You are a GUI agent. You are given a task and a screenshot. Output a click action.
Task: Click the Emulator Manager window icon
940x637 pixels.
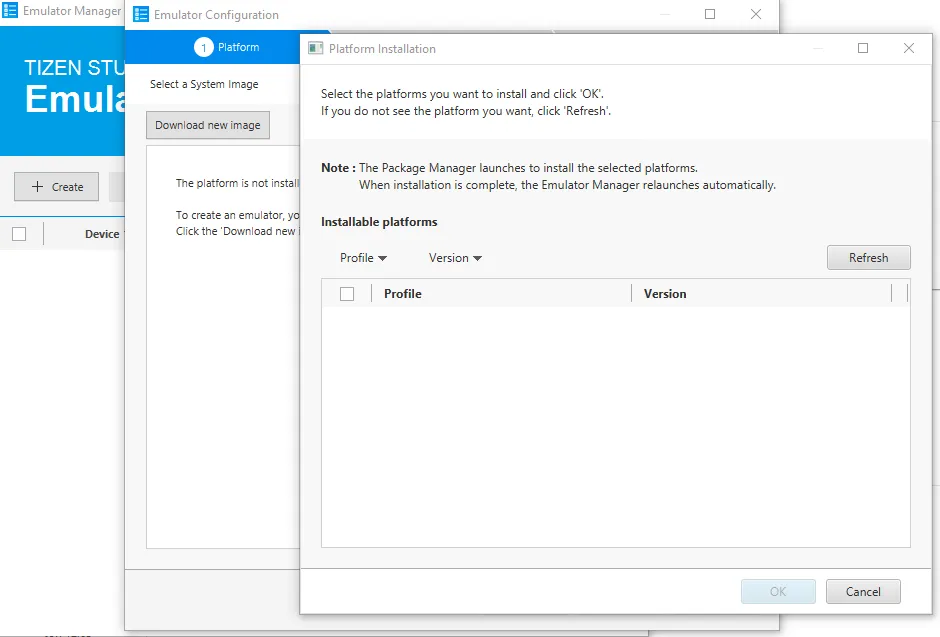point(10,10)
